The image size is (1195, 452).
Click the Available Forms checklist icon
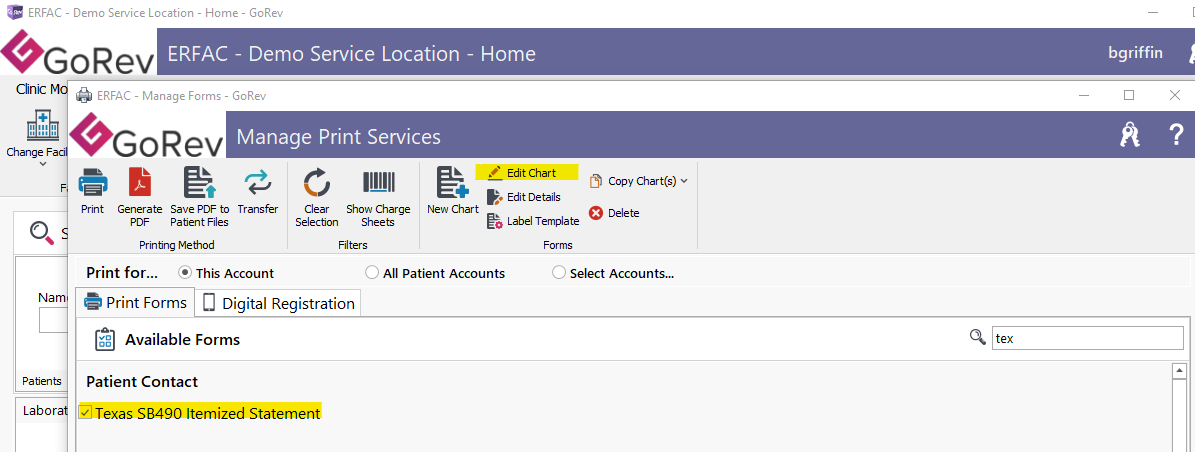tap(105, 339)
